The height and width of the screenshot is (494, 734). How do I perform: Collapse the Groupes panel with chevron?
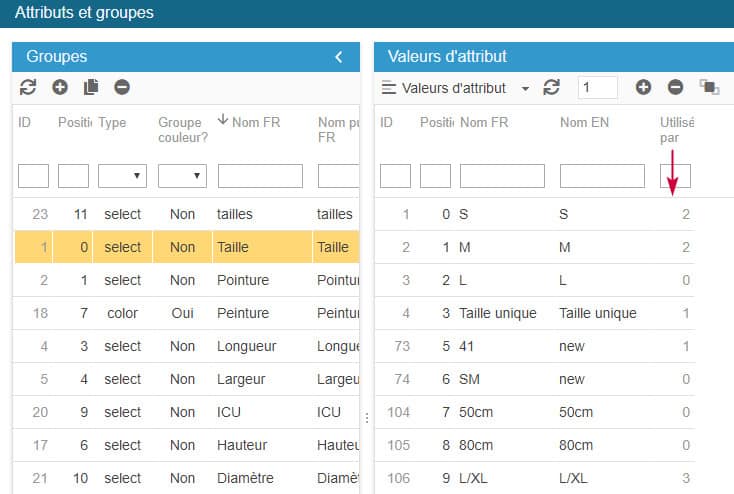[x=339, y=57]
